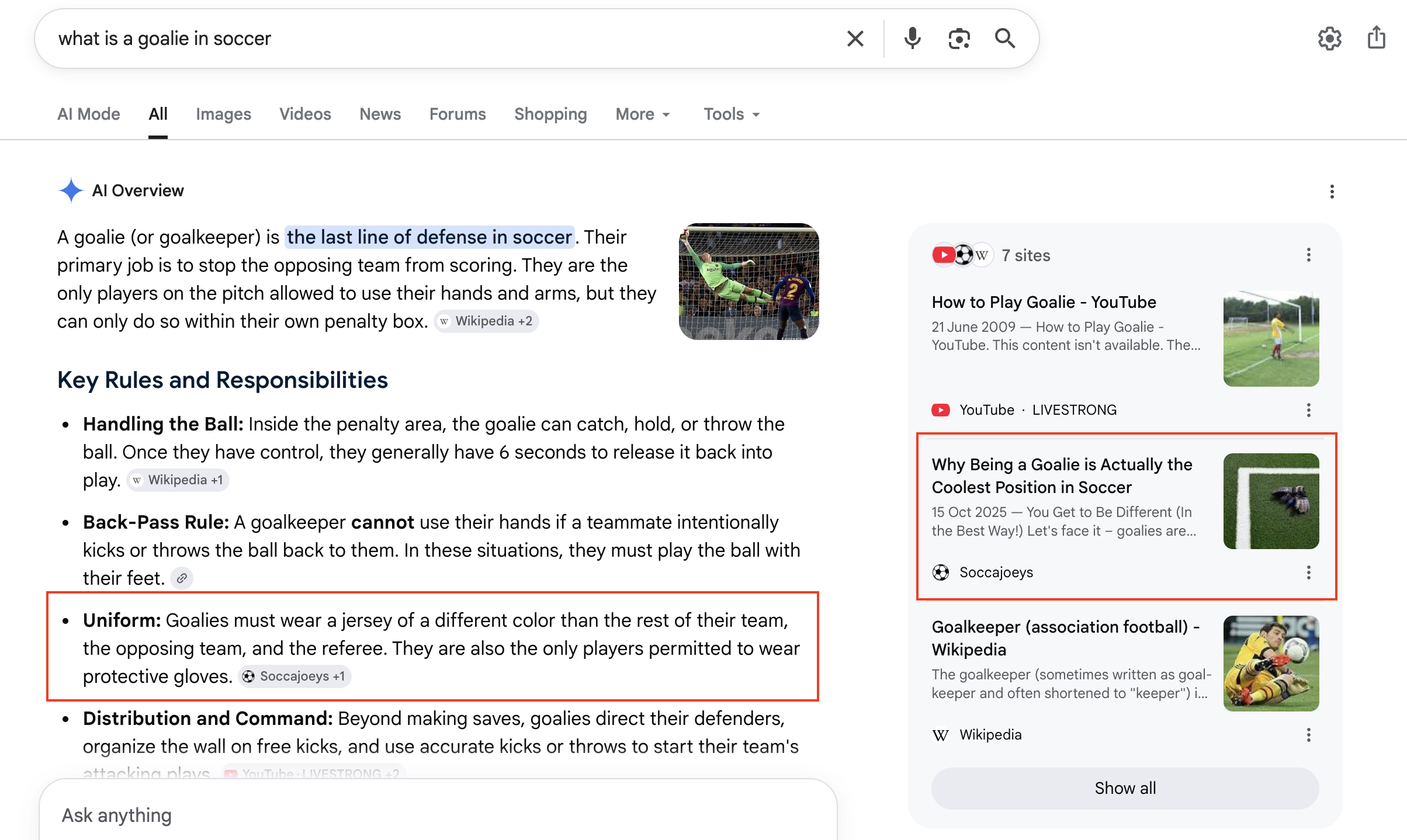Switch to AI Mode tab
1407x840 pixels.
click(x=89, y=114)
